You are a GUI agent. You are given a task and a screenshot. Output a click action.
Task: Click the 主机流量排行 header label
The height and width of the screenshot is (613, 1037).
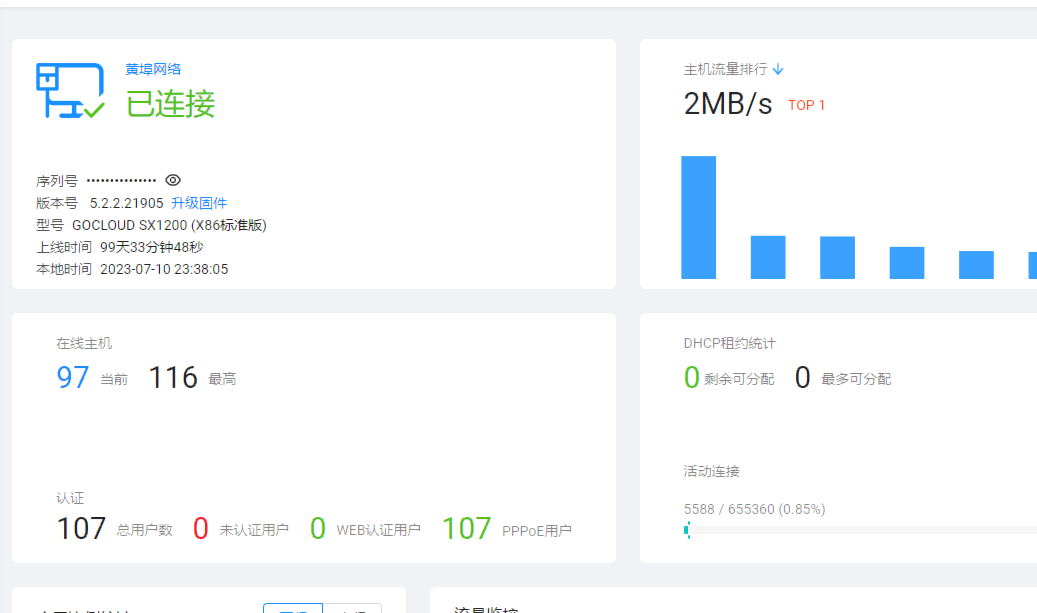pos(725,69)
